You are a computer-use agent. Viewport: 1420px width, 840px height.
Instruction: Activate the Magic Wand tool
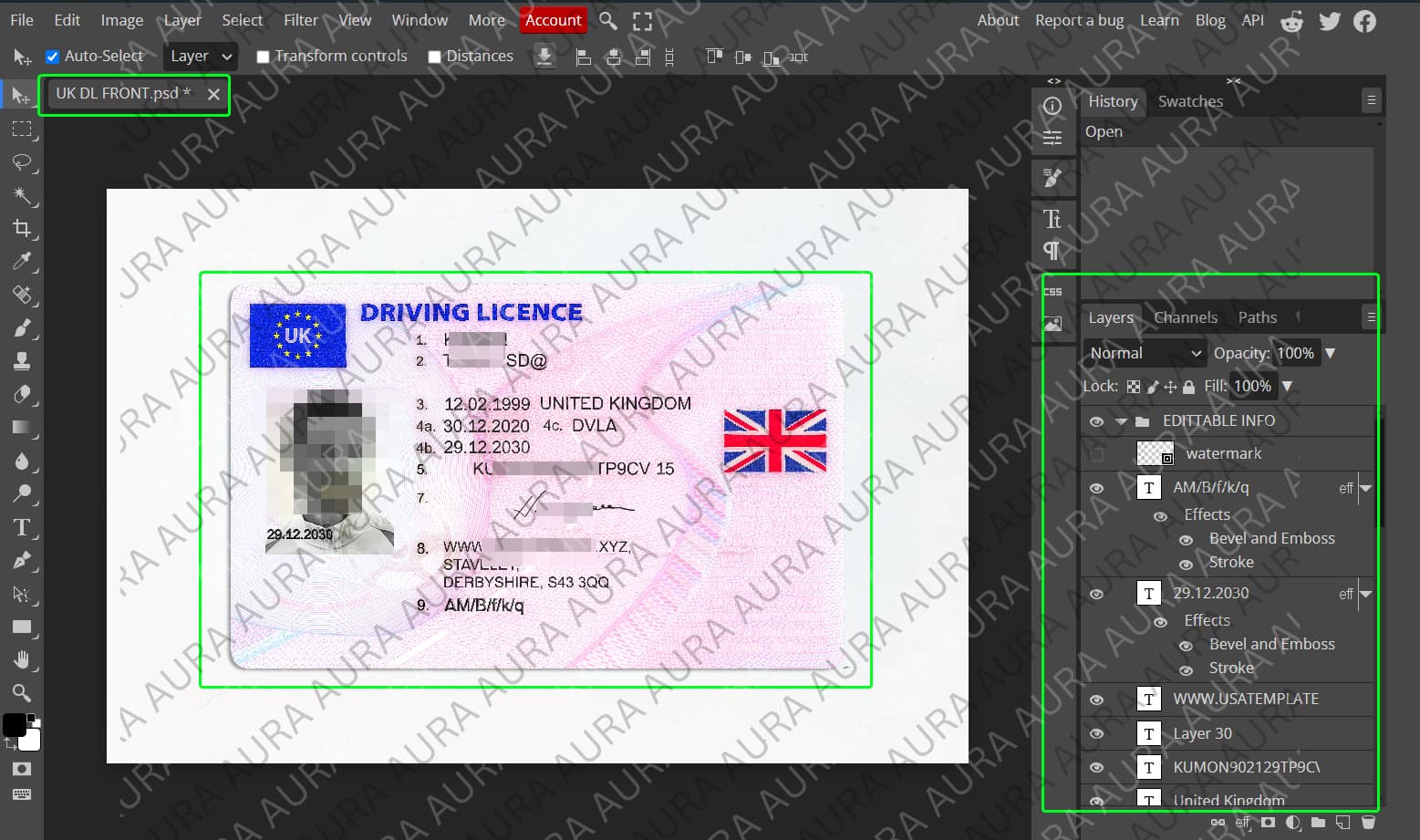[x=21, y=195]
